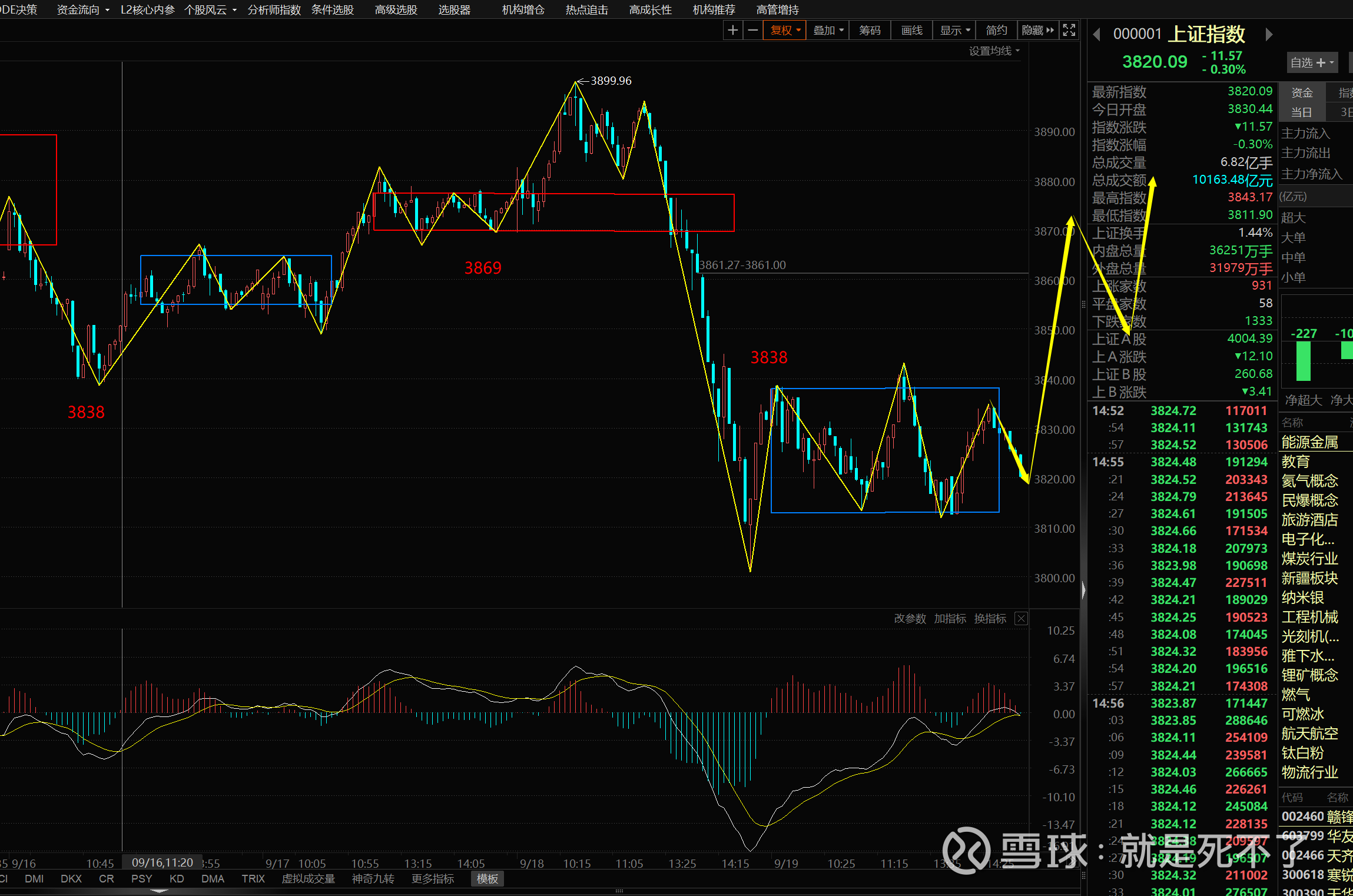This screenshot has width=1353, height=896.
Task: Open the 自选 + watchlist dropdown
Action: coord(1312,62)
